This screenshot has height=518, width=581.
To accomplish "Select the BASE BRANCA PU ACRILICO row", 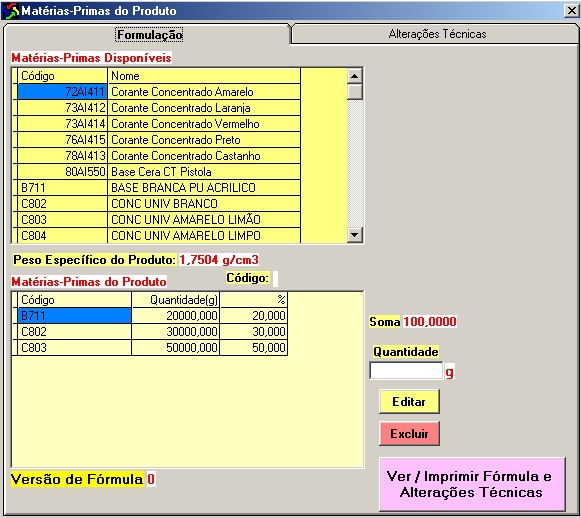I will pos(156,187).
